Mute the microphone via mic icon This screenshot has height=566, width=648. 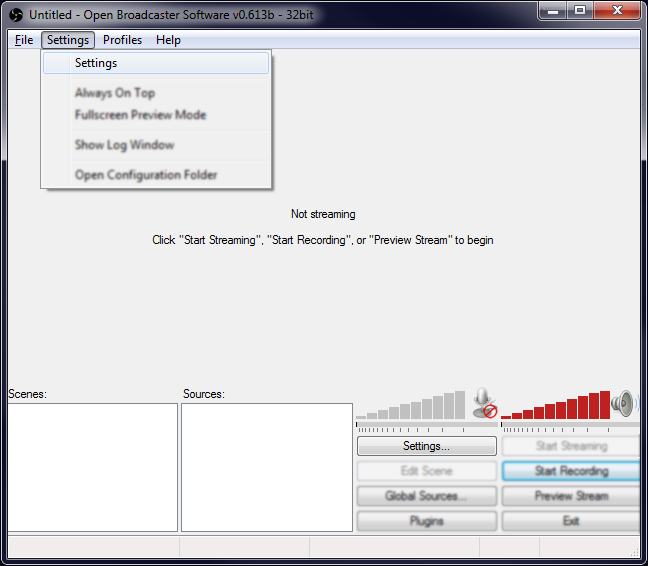pos(484,403)
